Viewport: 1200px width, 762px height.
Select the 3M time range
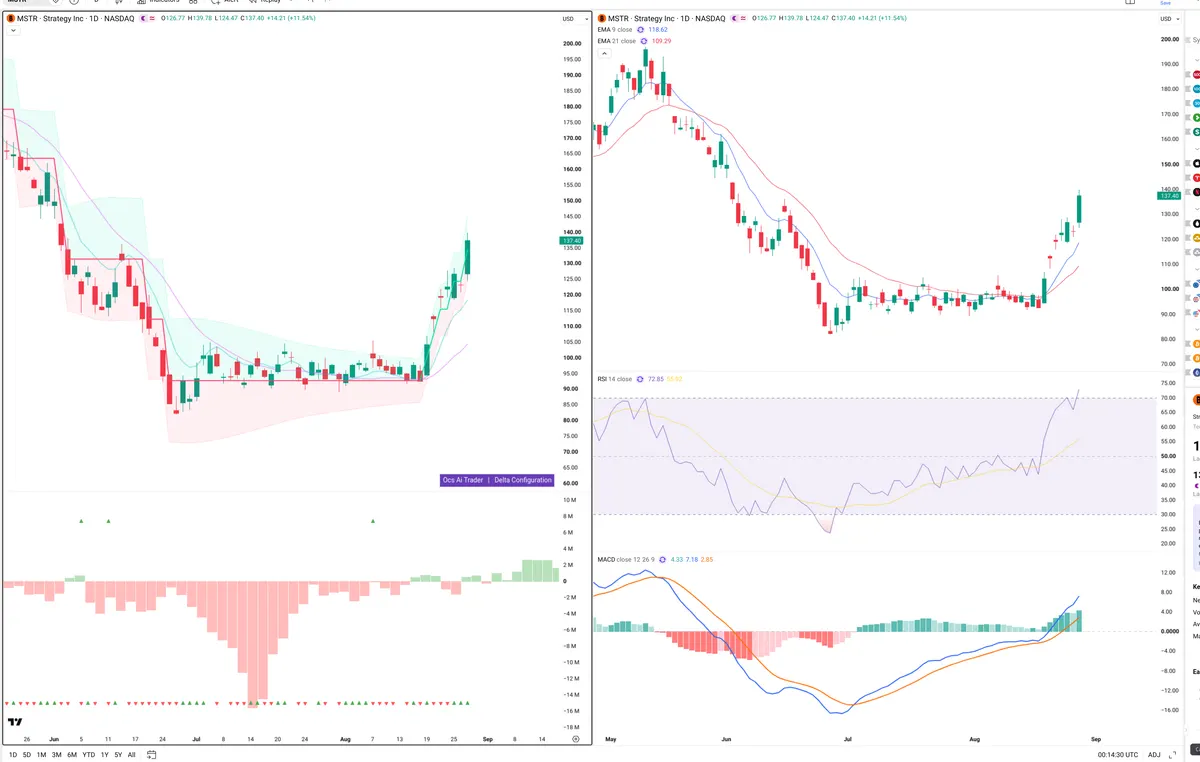click(x=56, y=755)
